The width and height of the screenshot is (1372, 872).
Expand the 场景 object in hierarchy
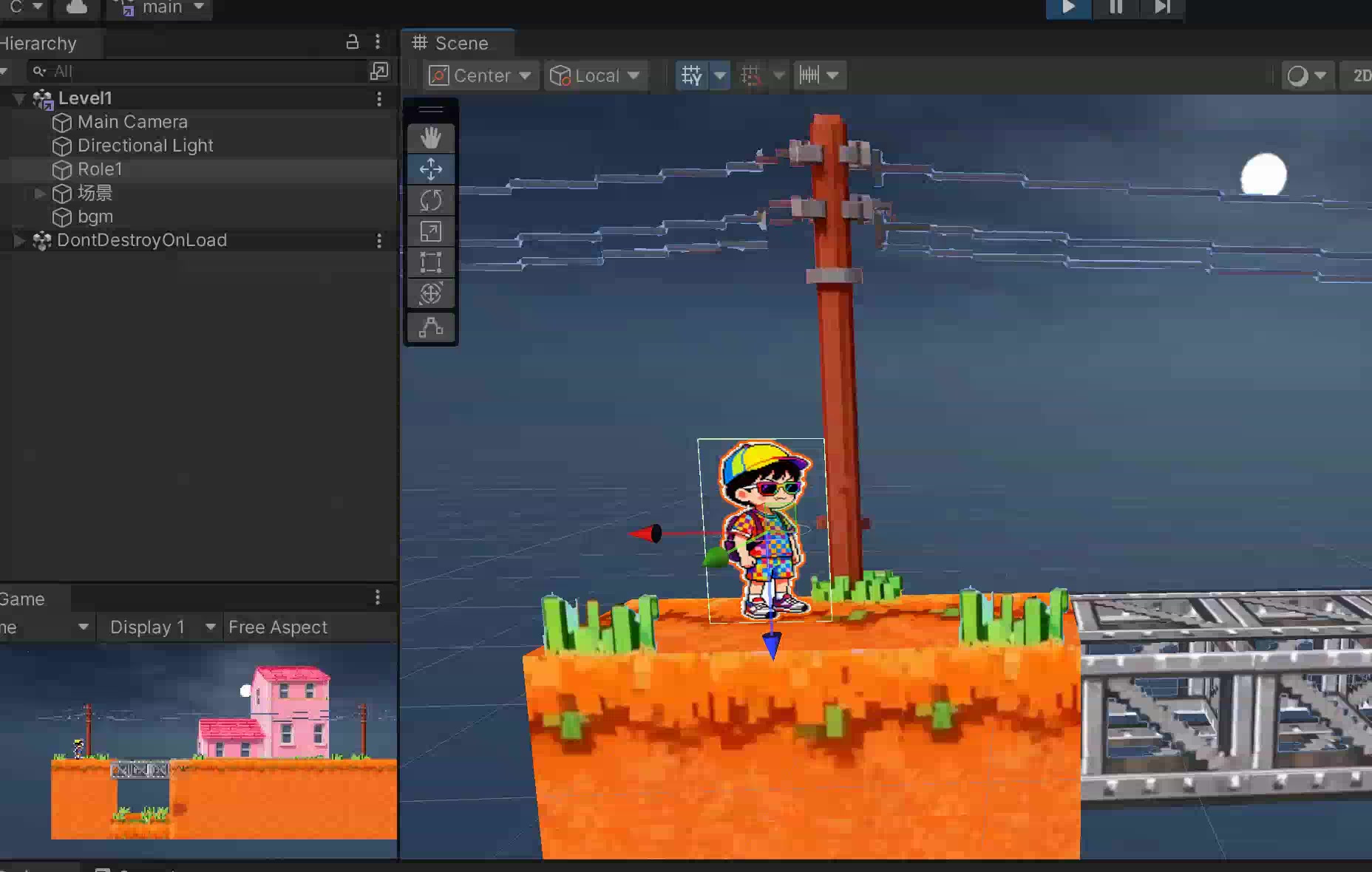pos(40,193)
